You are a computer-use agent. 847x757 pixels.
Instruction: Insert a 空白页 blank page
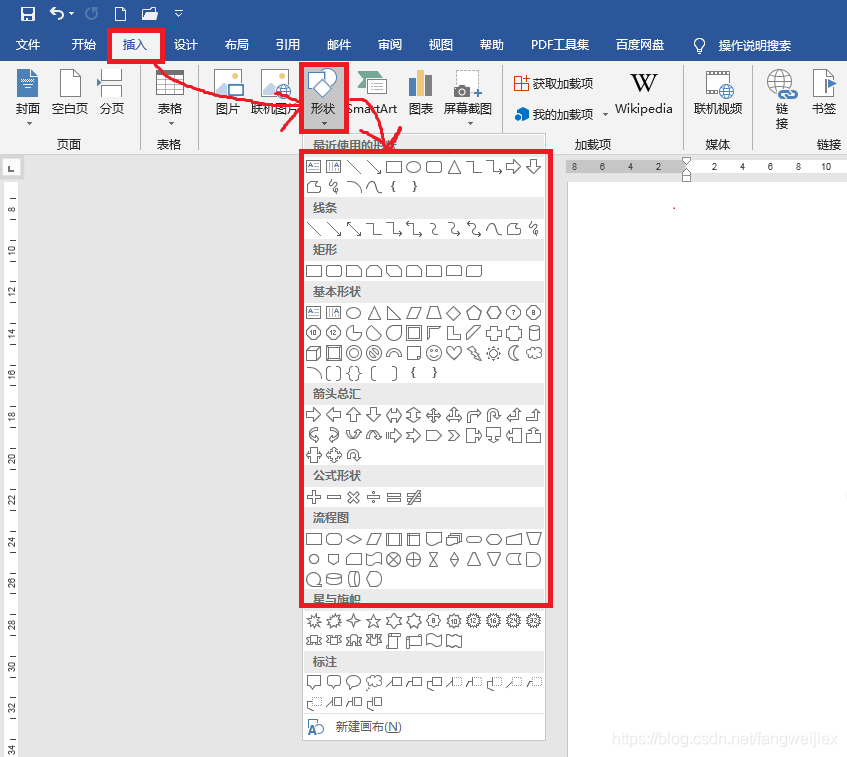click(x=70, y=92)
